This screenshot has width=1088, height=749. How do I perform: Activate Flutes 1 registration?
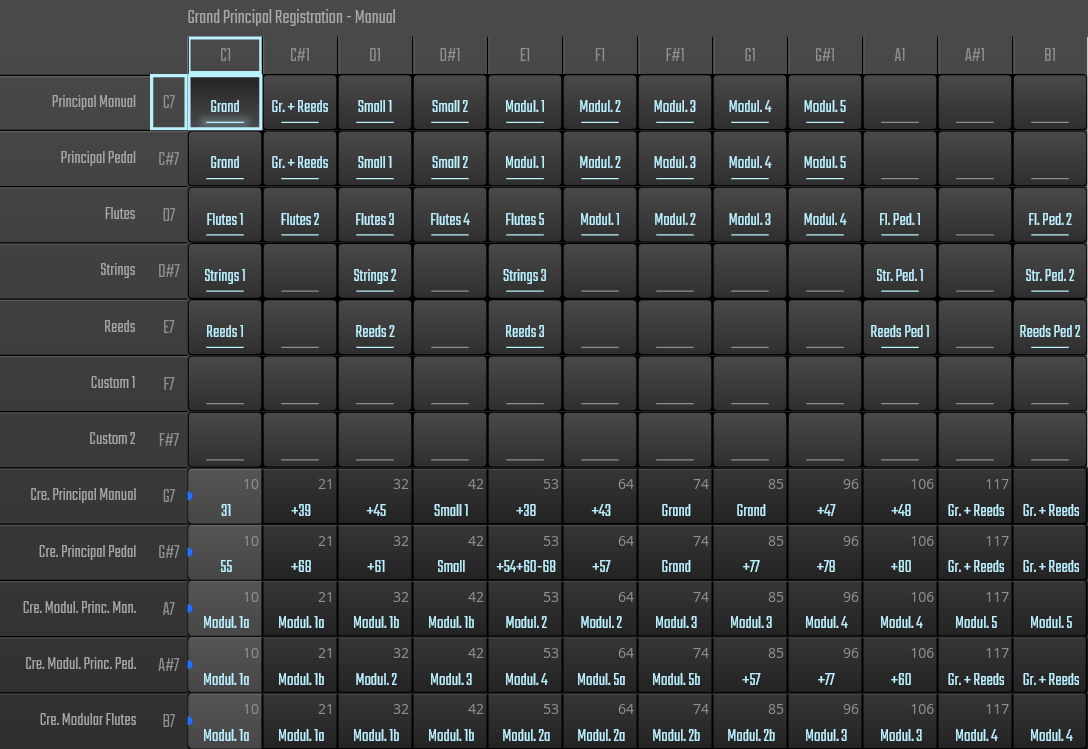point(225,215)
